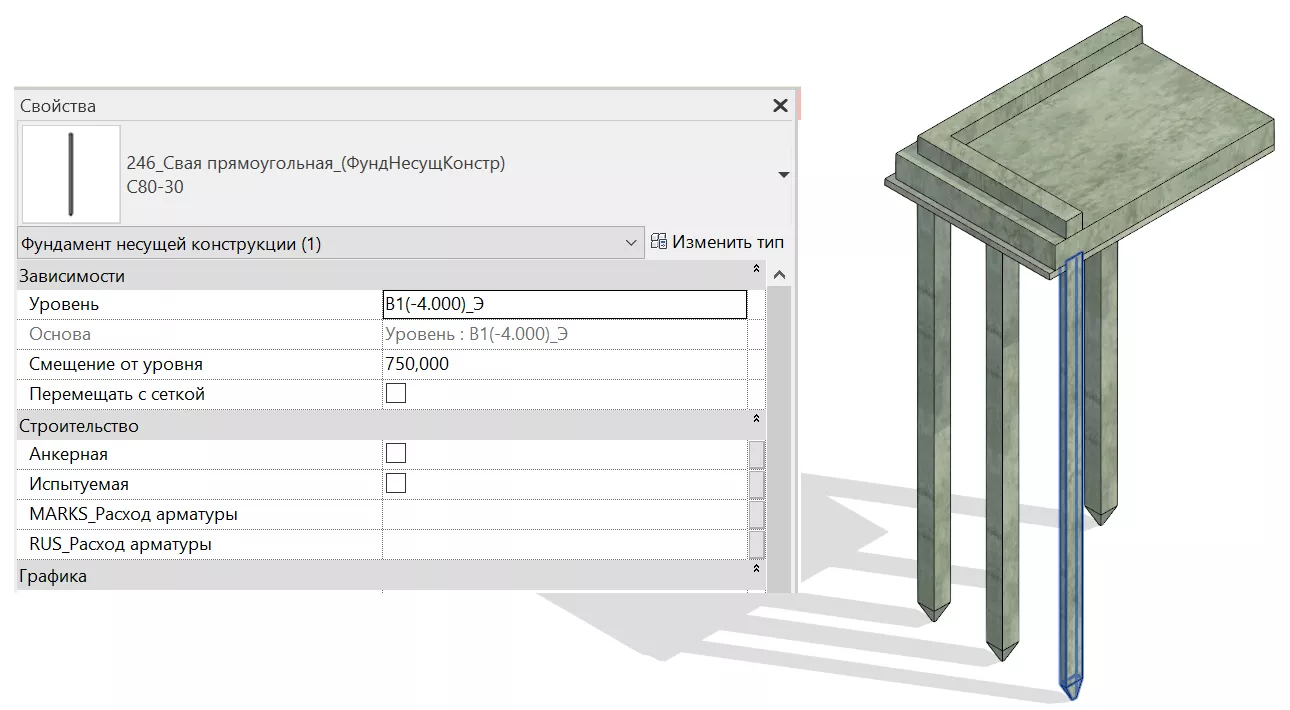Collapse the Строительство section
Screen dimensions: 1290x710
point(756,419)
